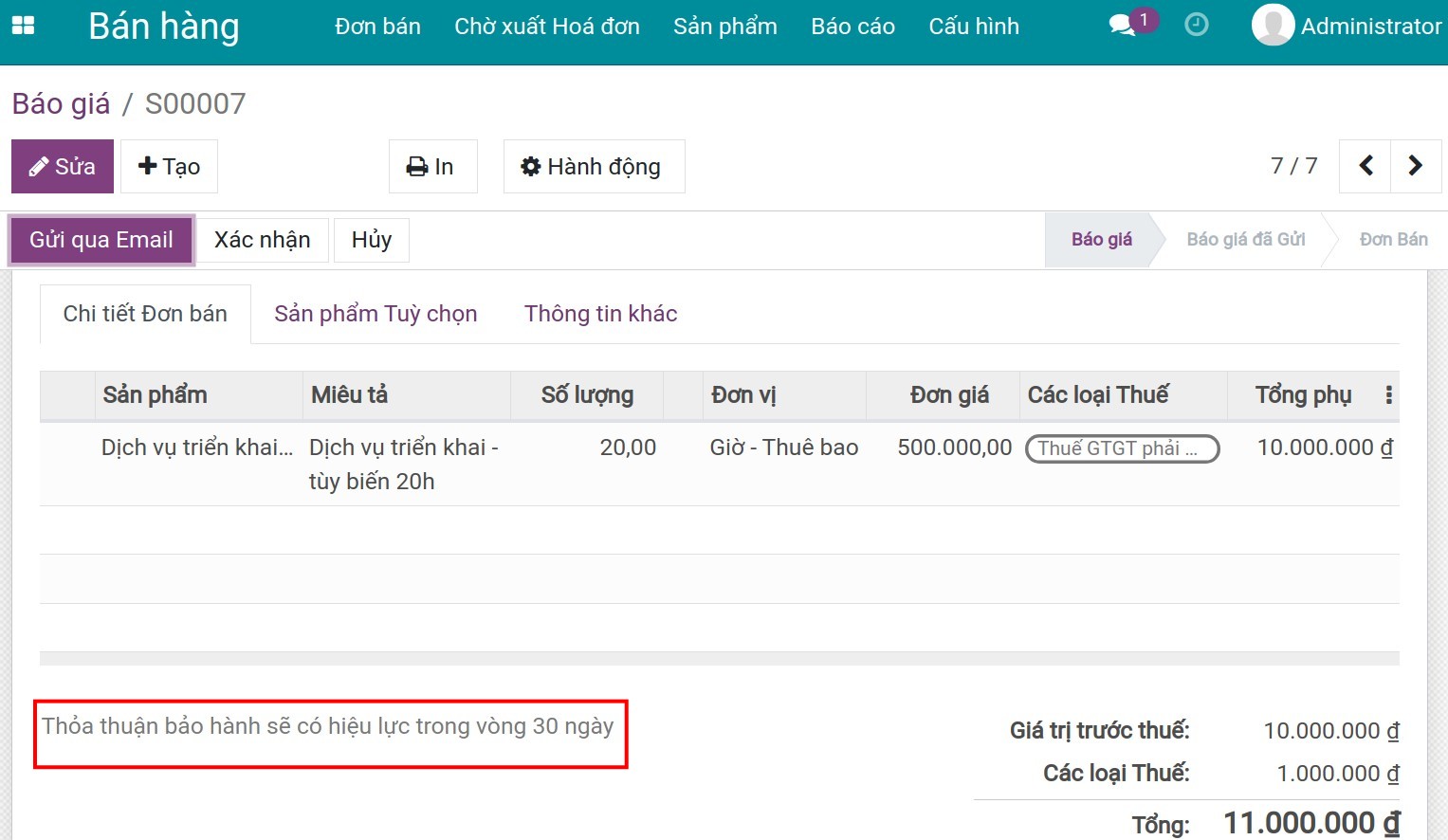Image resolution: width=1448 pixels, height=840 pixels.
Task: Click the total amount 11.000.000 ₫
Action: [1311, 822]
